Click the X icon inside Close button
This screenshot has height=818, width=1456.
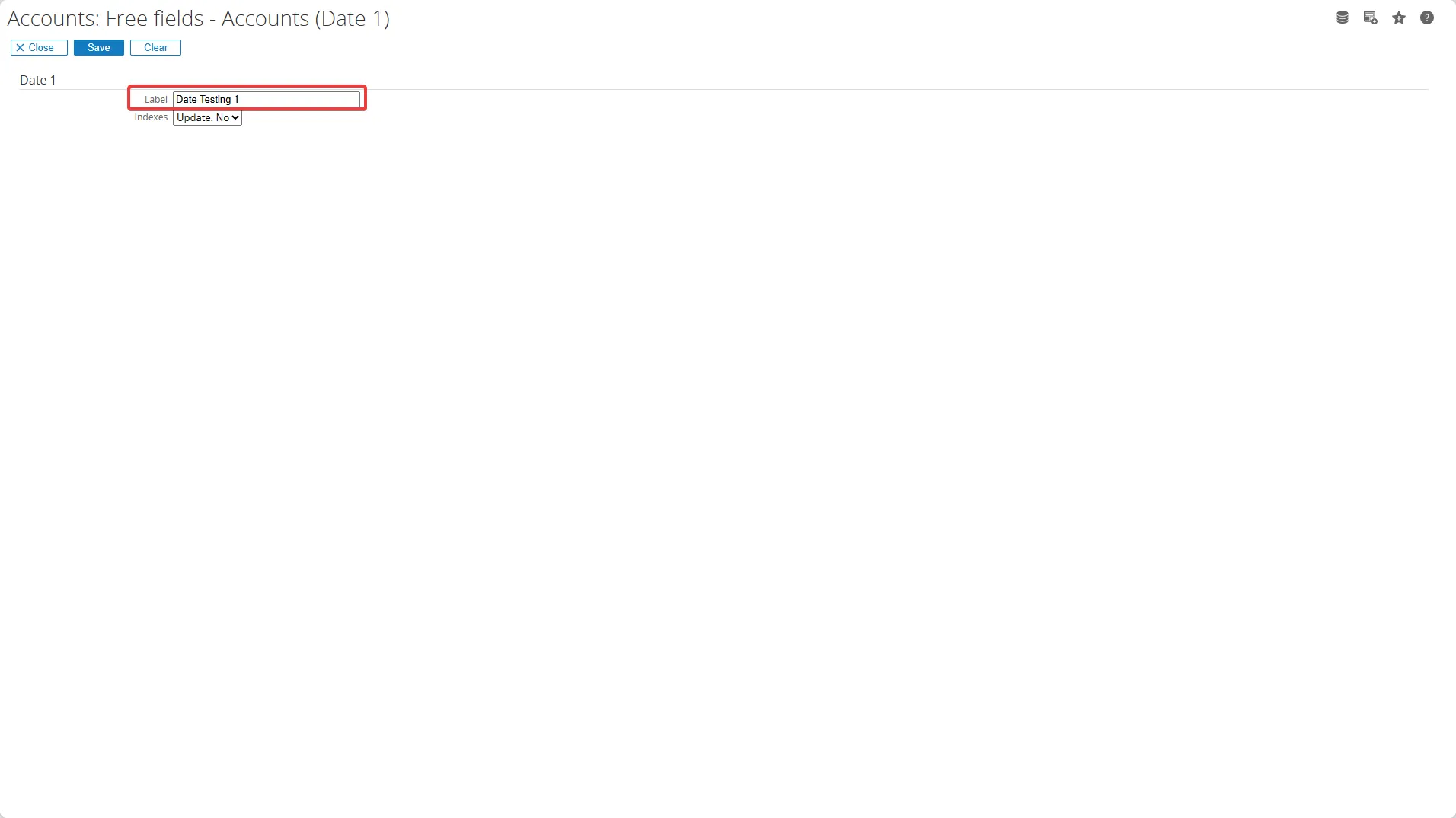(x=21, y=47)
